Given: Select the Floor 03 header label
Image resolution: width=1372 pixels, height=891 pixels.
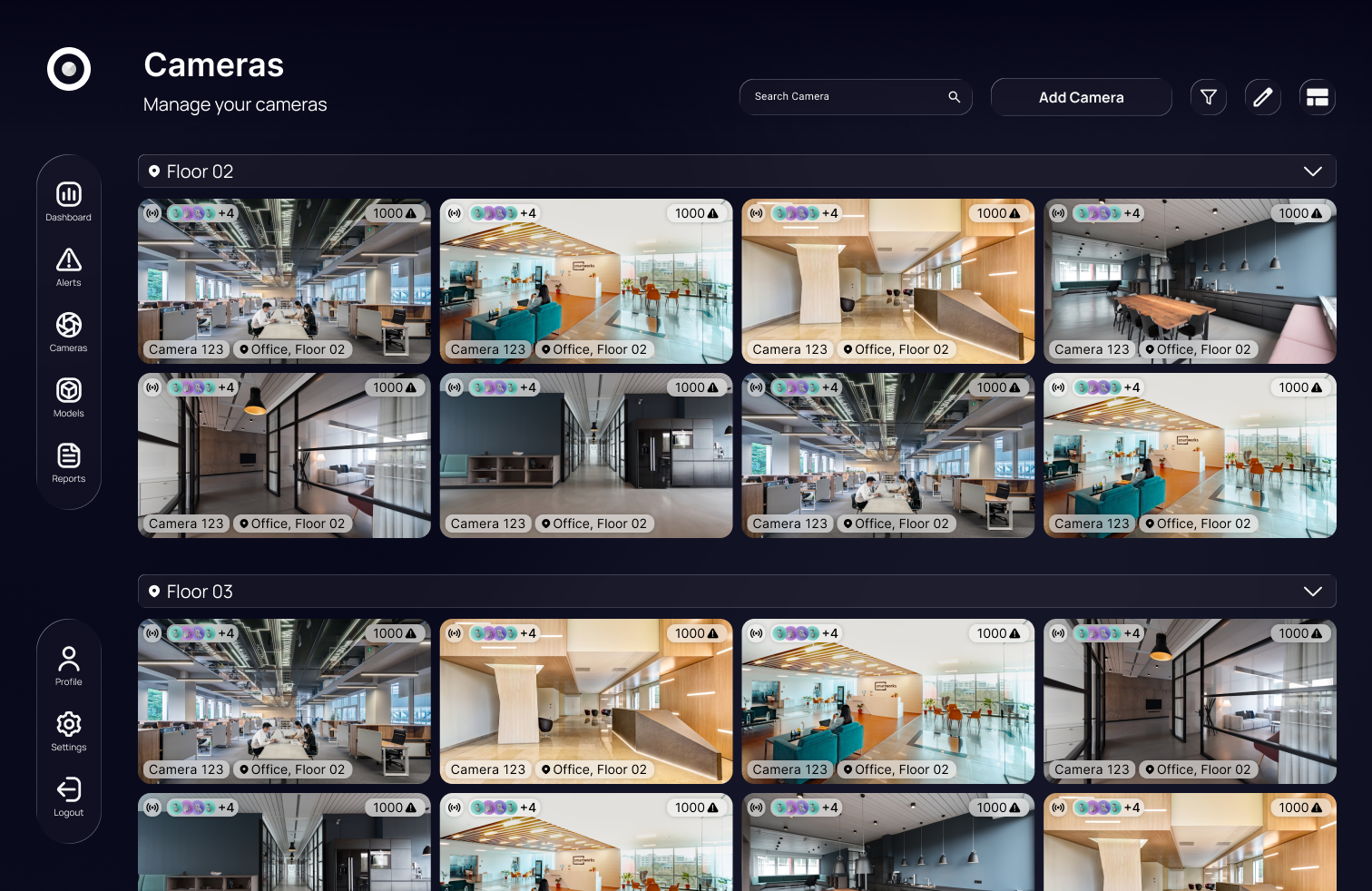Looking at the screenshot, I should [x=200, y=591].
